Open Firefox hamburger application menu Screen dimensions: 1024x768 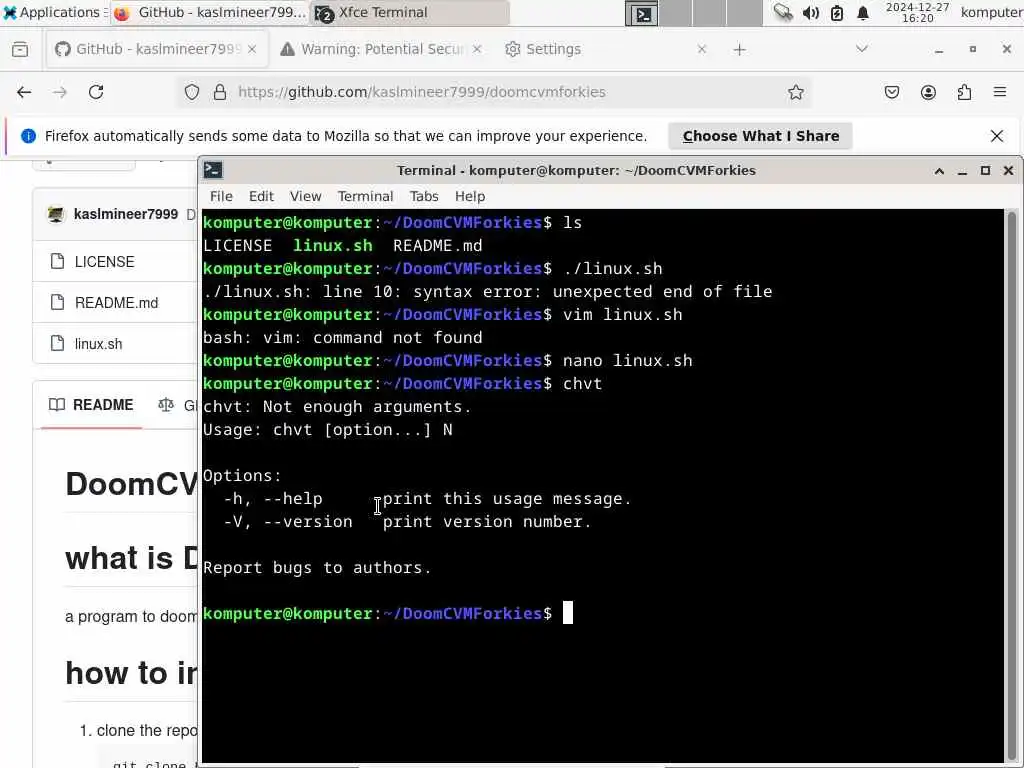(1000, 92)
